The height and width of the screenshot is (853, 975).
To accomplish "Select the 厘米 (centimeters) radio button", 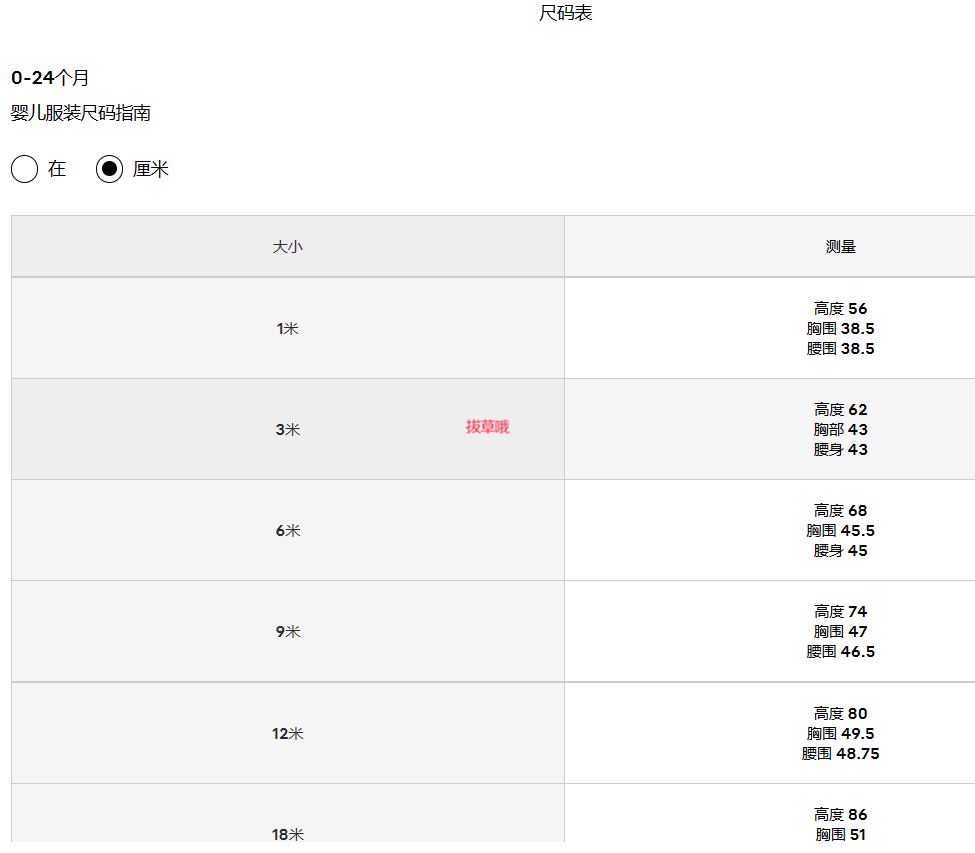I will pos(110,169).
